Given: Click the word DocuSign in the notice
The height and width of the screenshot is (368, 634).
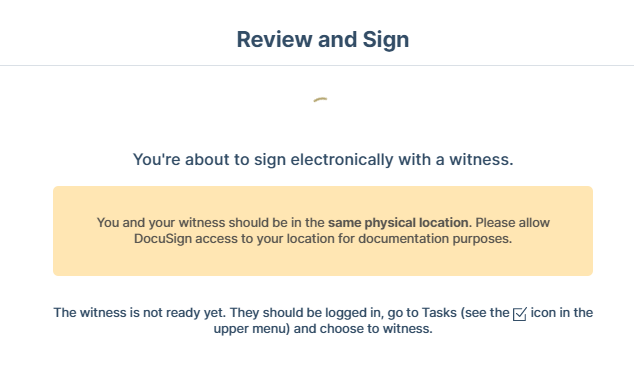Looking at the screenshot, I should (163, 239).
